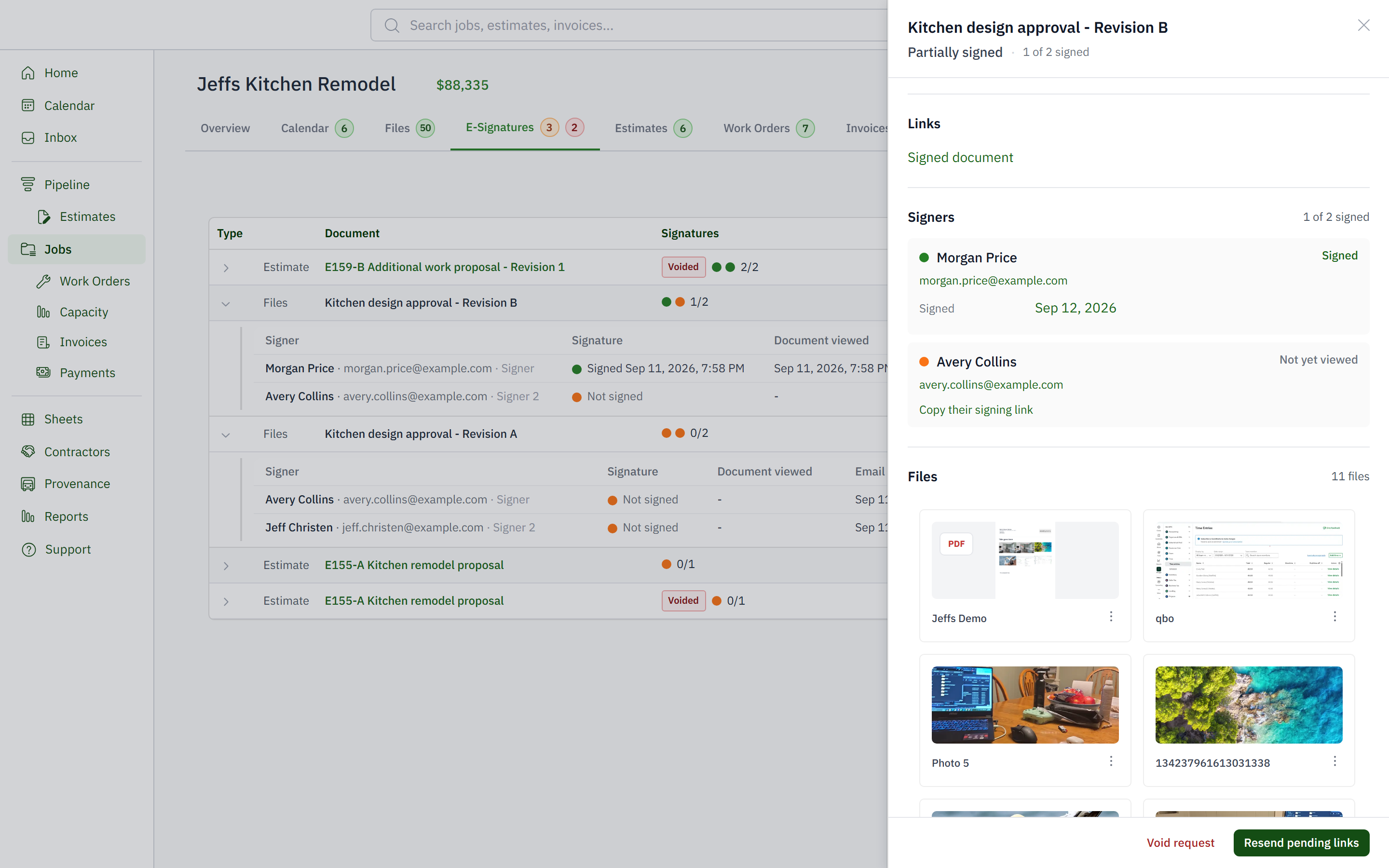Click morgan.price@example.com email in Signers panel
Image resolution: width=1389 pixels, height=868 pixels.
(x=993, y=281)
